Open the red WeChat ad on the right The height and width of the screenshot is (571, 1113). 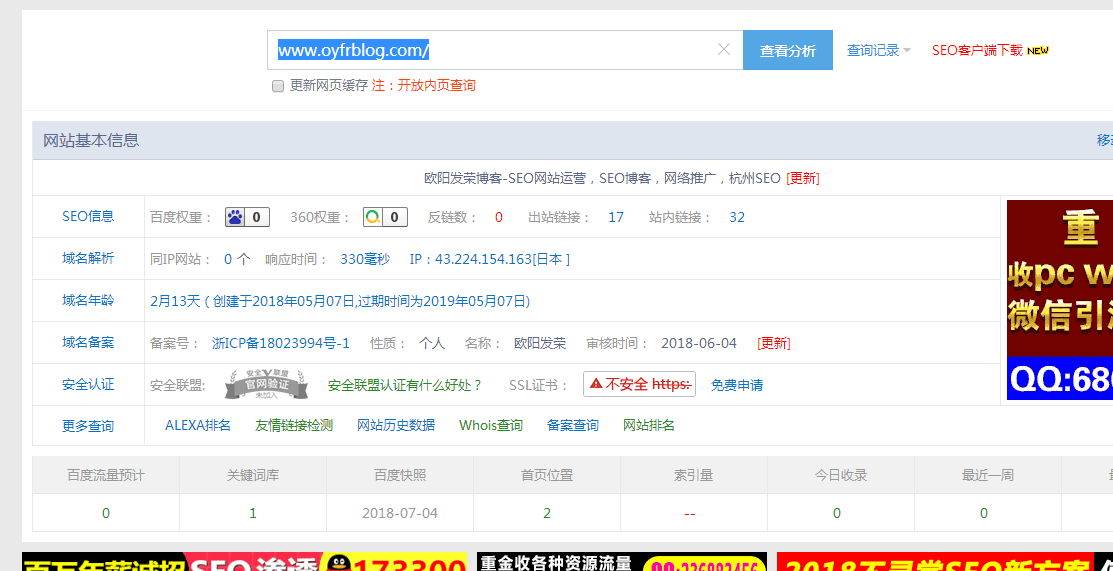pyautogui.click(x=1060, y=300)
